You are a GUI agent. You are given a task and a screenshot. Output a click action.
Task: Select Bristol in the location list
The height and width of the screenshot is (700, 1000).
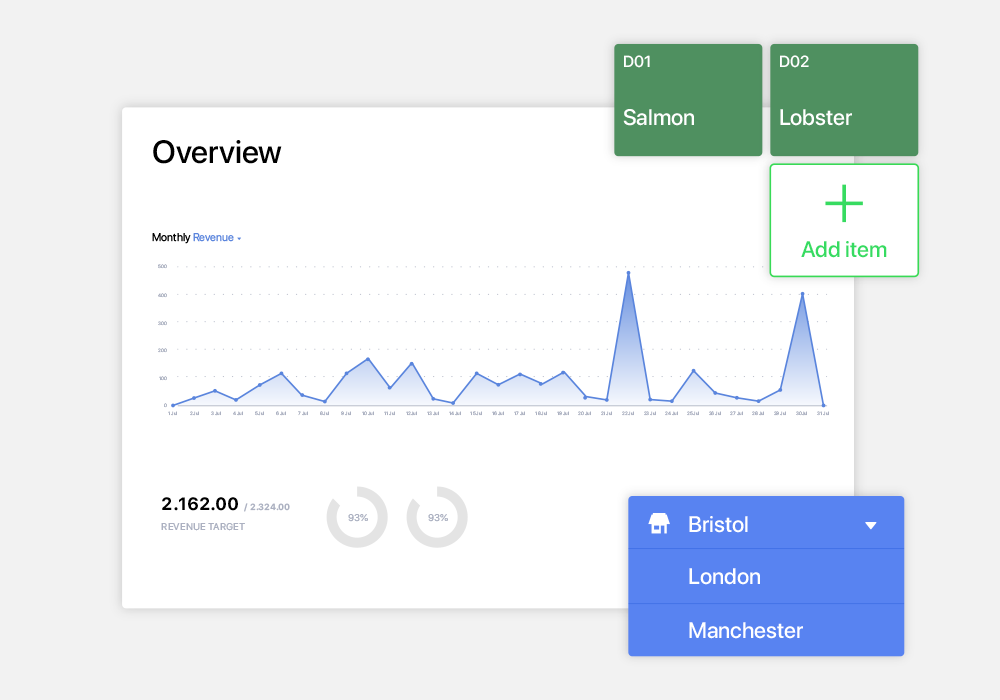[766, 523]
